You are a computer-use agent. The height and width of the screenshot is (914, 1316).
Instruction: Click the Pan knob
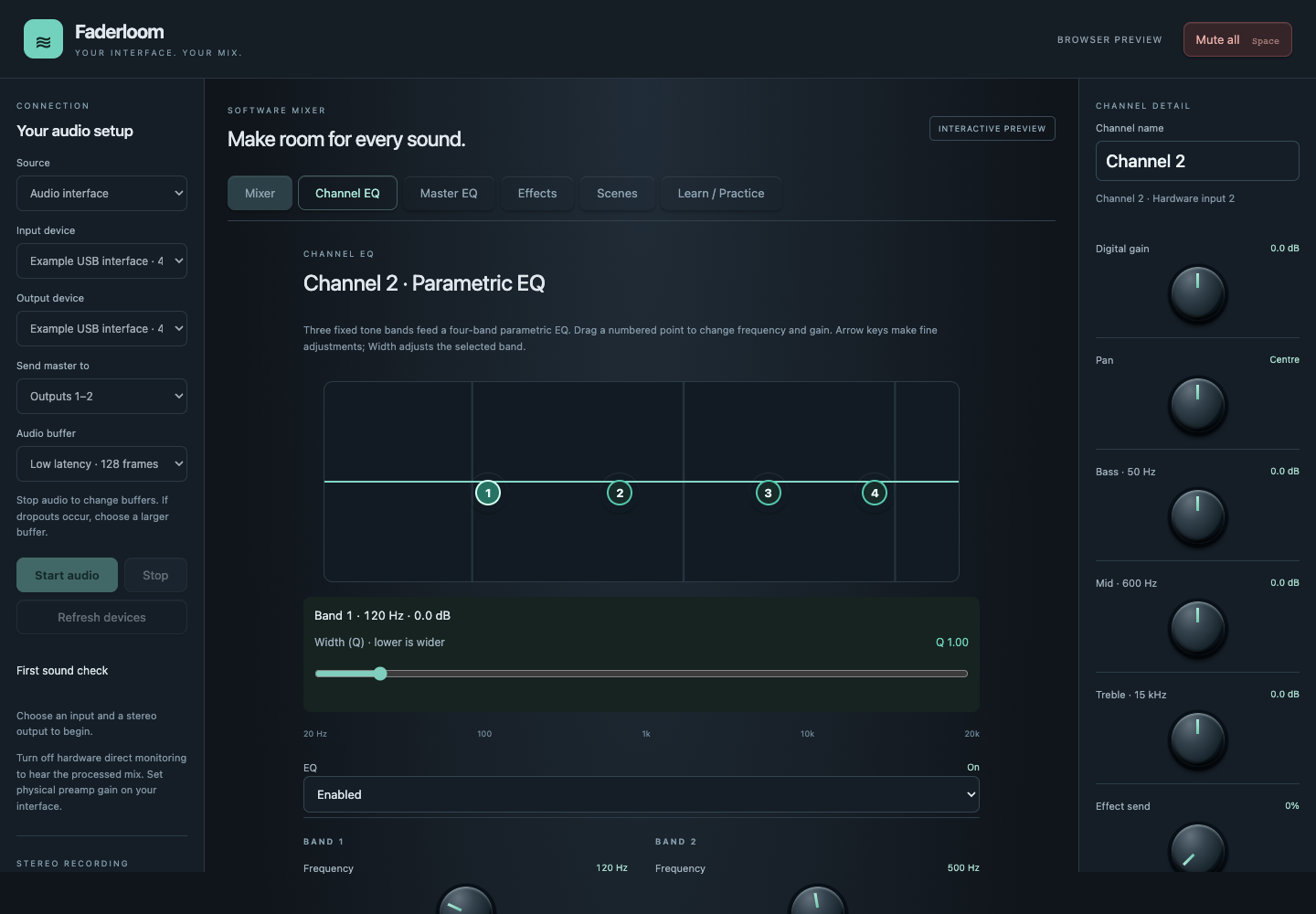click(x=1197, y=405)
